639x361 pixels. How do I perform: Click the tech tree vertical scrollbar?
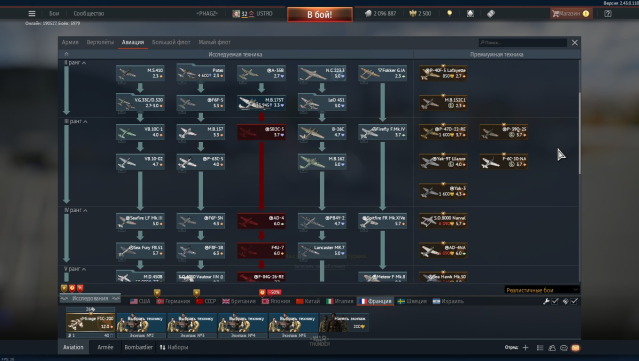click(580, 133)
